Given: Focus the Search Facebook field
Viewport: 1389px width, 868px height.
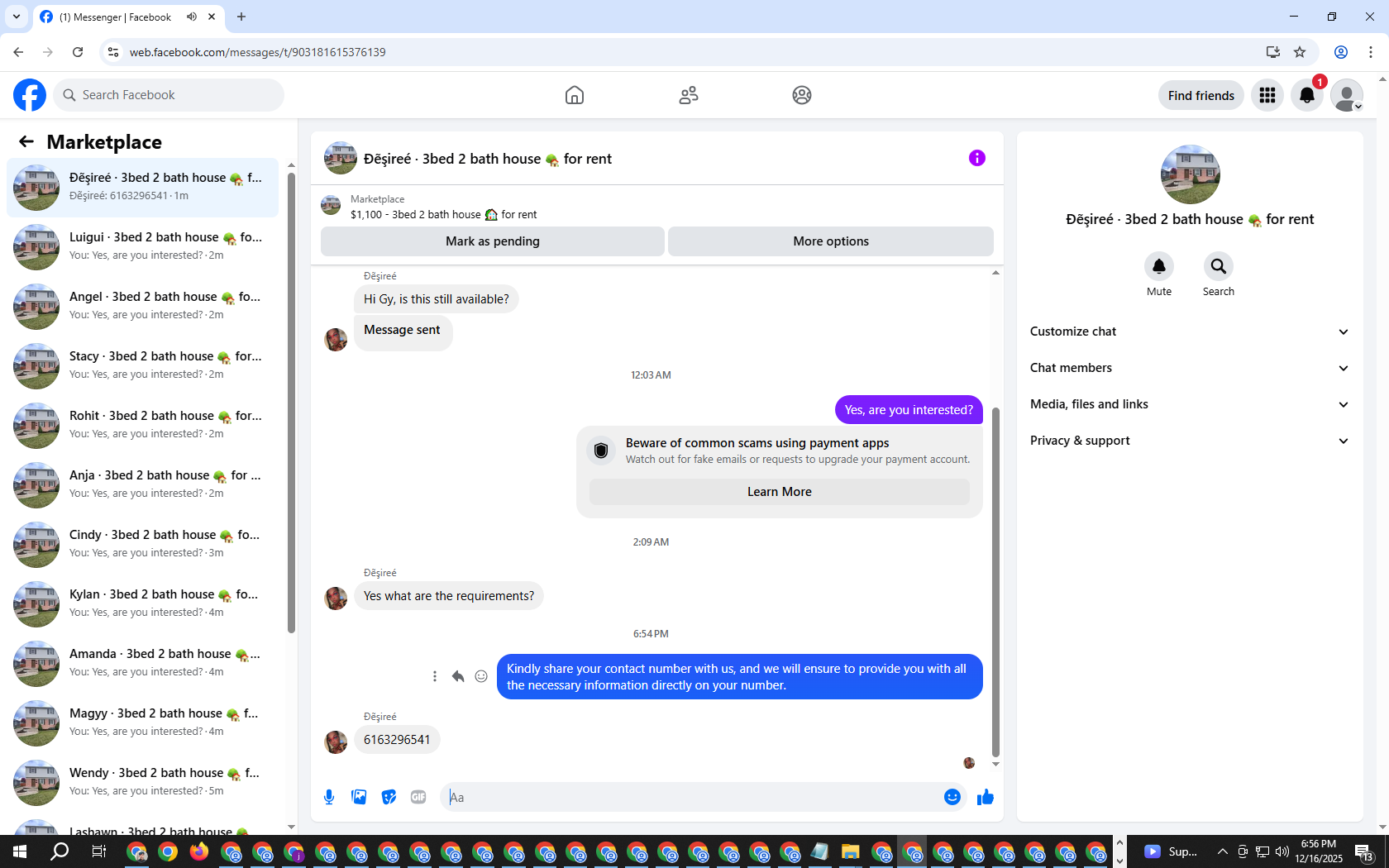Looking at the screenshot, I should point(169,95).
